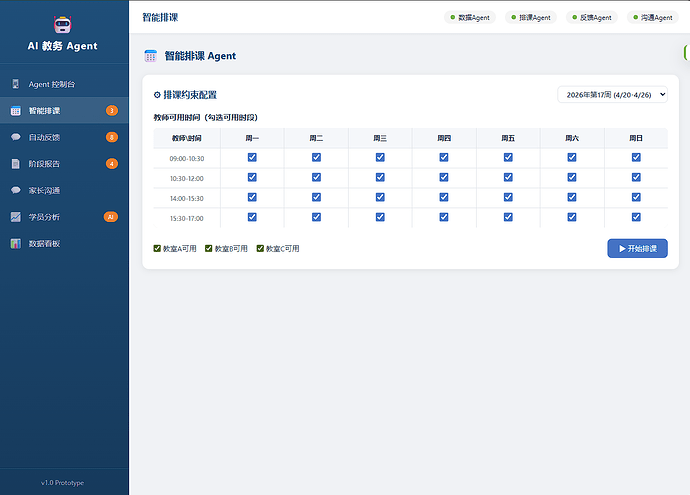
Task: Uncheck 周六 14:00-15:30 availability
Action: click(572, 197)
